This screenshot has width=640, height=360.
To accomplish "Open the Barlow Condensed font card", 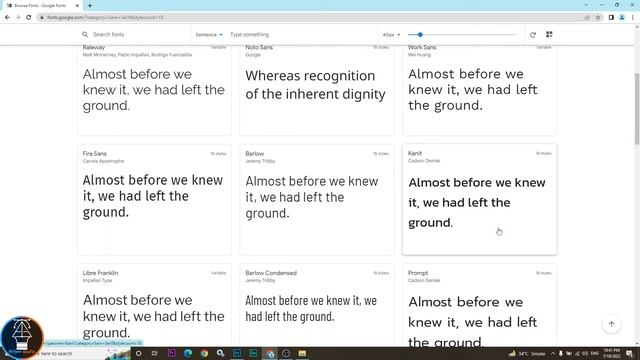I will point(317,305).
